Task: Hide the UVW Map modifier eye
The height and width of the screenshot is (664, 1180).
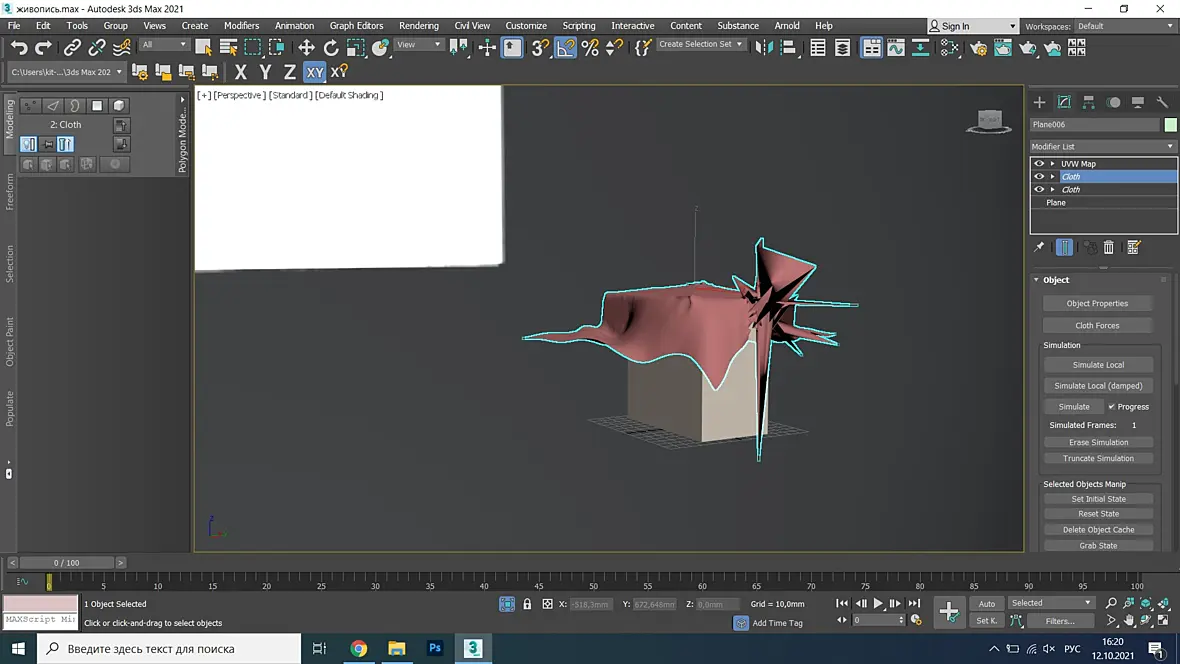Action: (x=1039, y=163)
